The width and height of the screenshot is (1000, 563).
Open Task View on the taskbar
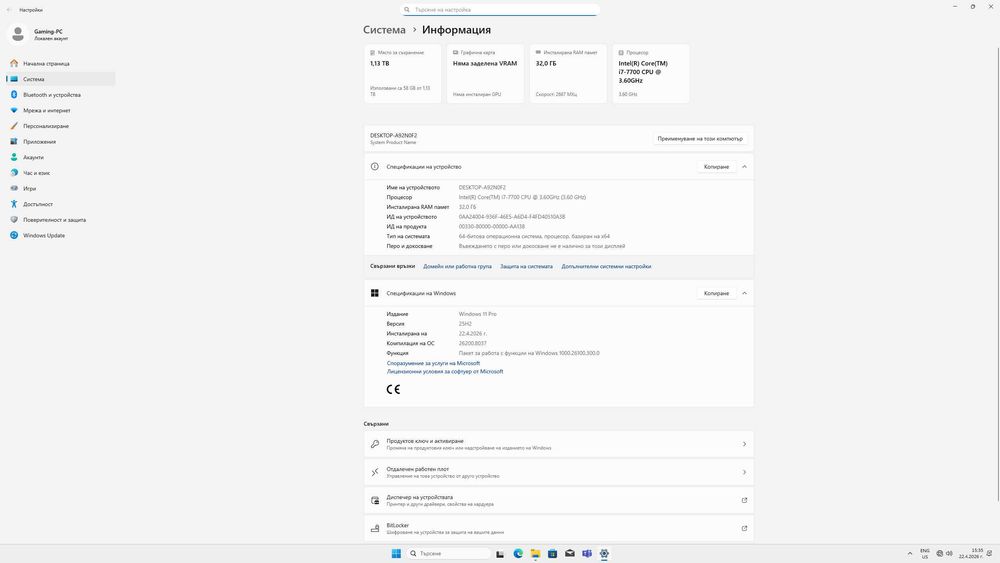(x=500, y=553)
